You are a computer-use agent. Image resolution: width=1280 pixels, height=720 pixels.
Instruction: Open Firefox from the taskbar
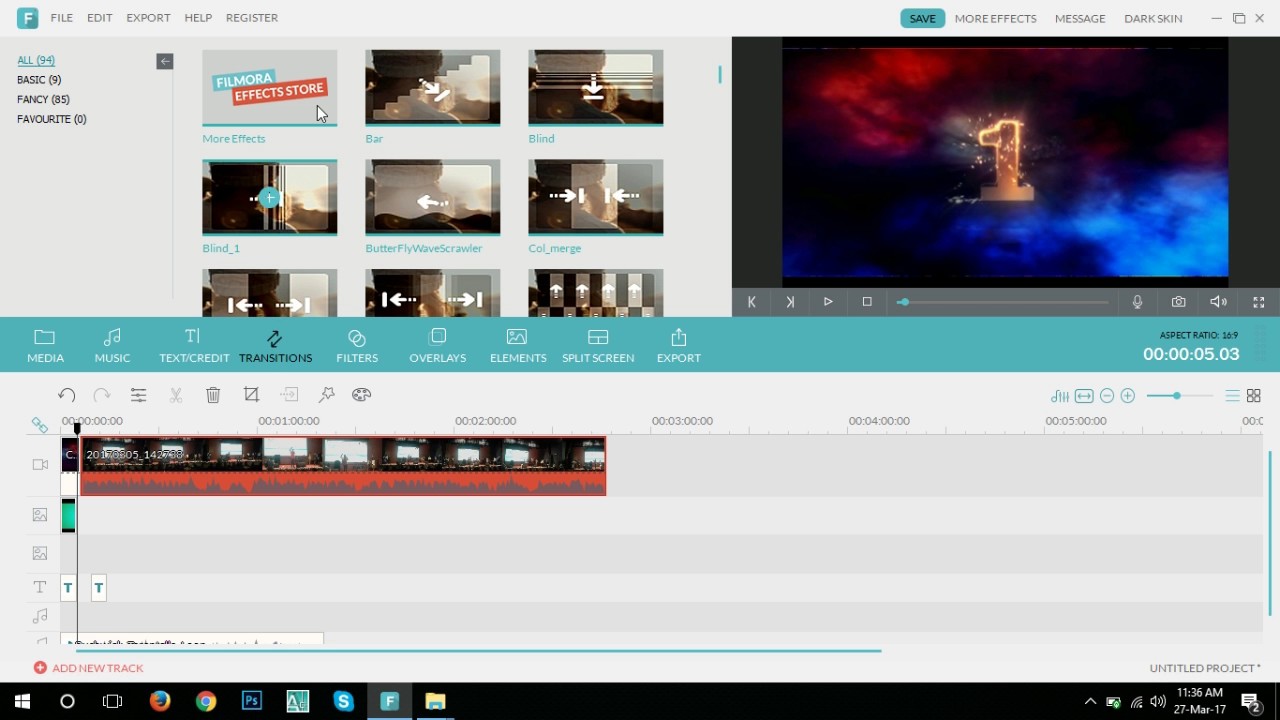(160, 701)
